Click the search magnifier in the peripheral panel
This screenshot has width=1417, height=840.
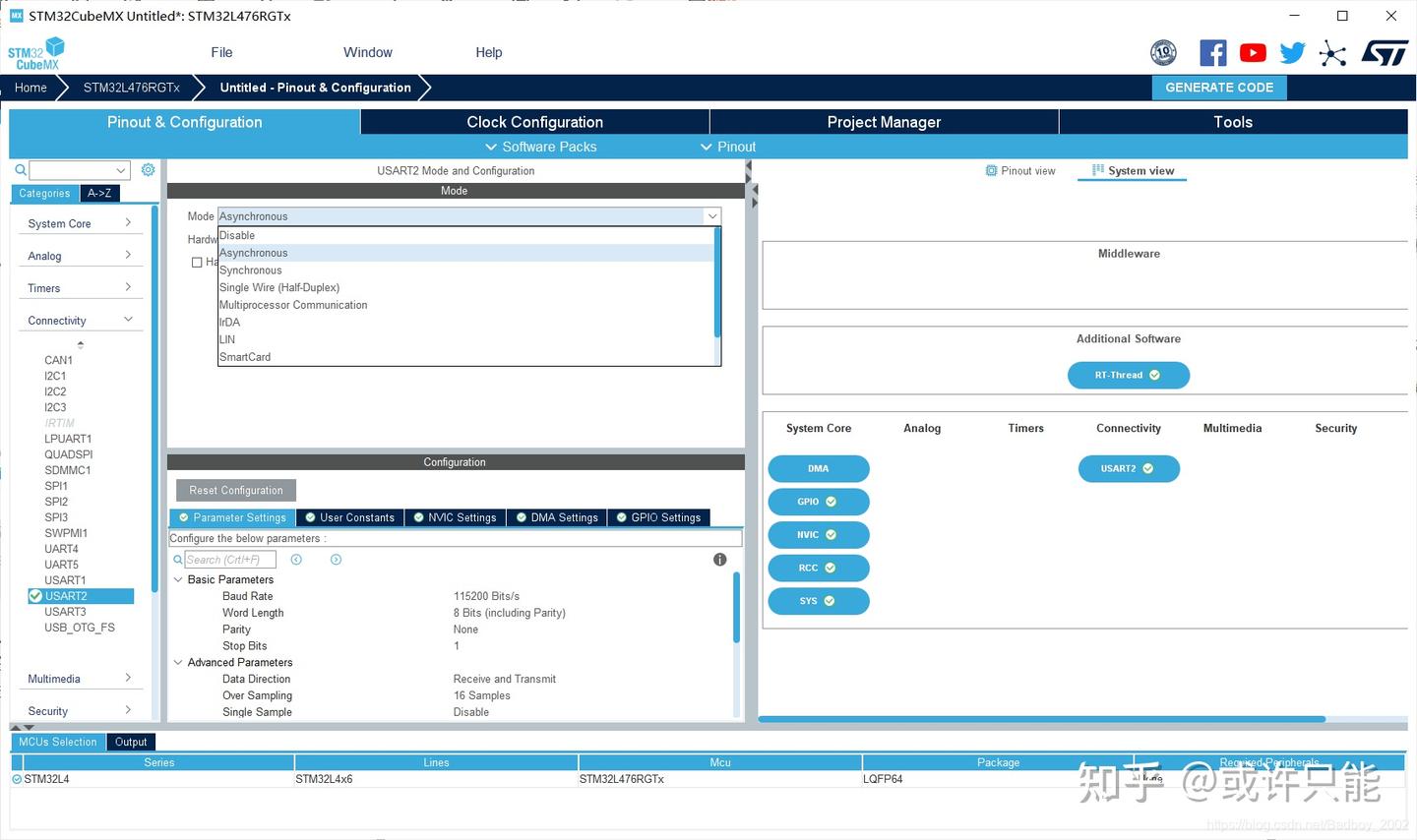[20, 170]
